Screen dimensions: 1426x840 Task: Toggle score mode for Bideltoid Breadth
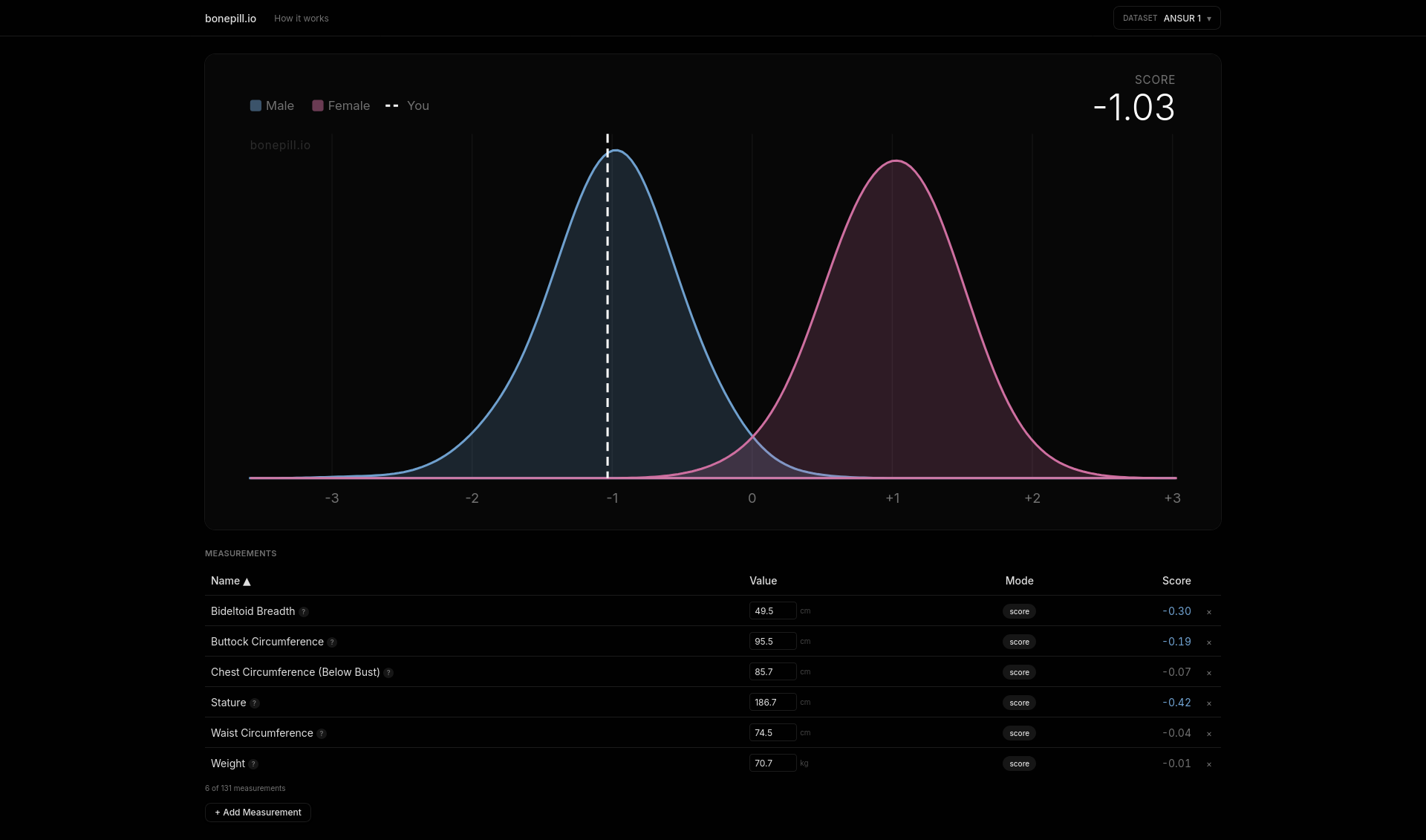(1019, 611)
